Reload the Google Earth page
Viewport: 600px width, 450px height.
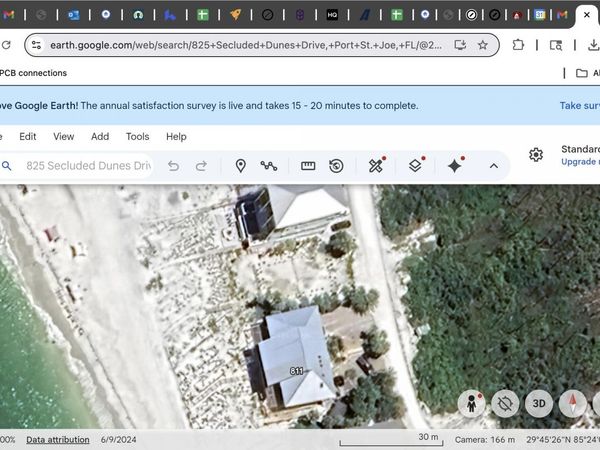coord(6,45)
